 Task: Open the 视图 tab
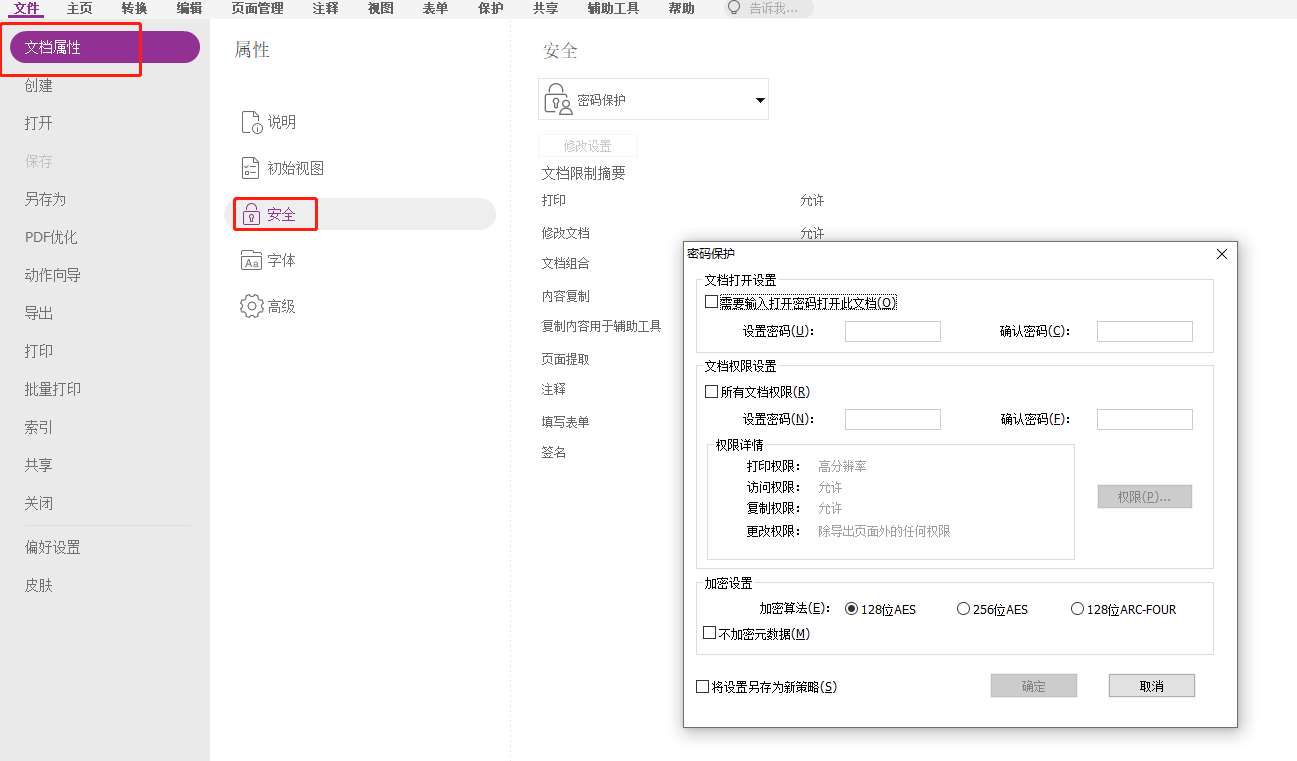[x=380, y=8]
